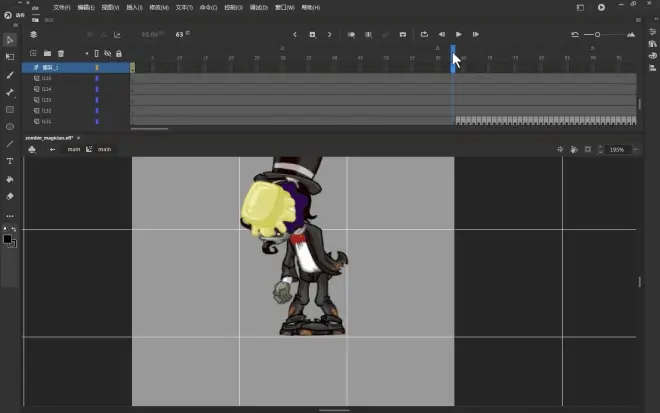Insert keyframe button in timeline
The width and height of the screenshot is (660, 413).
click(312, 35)
